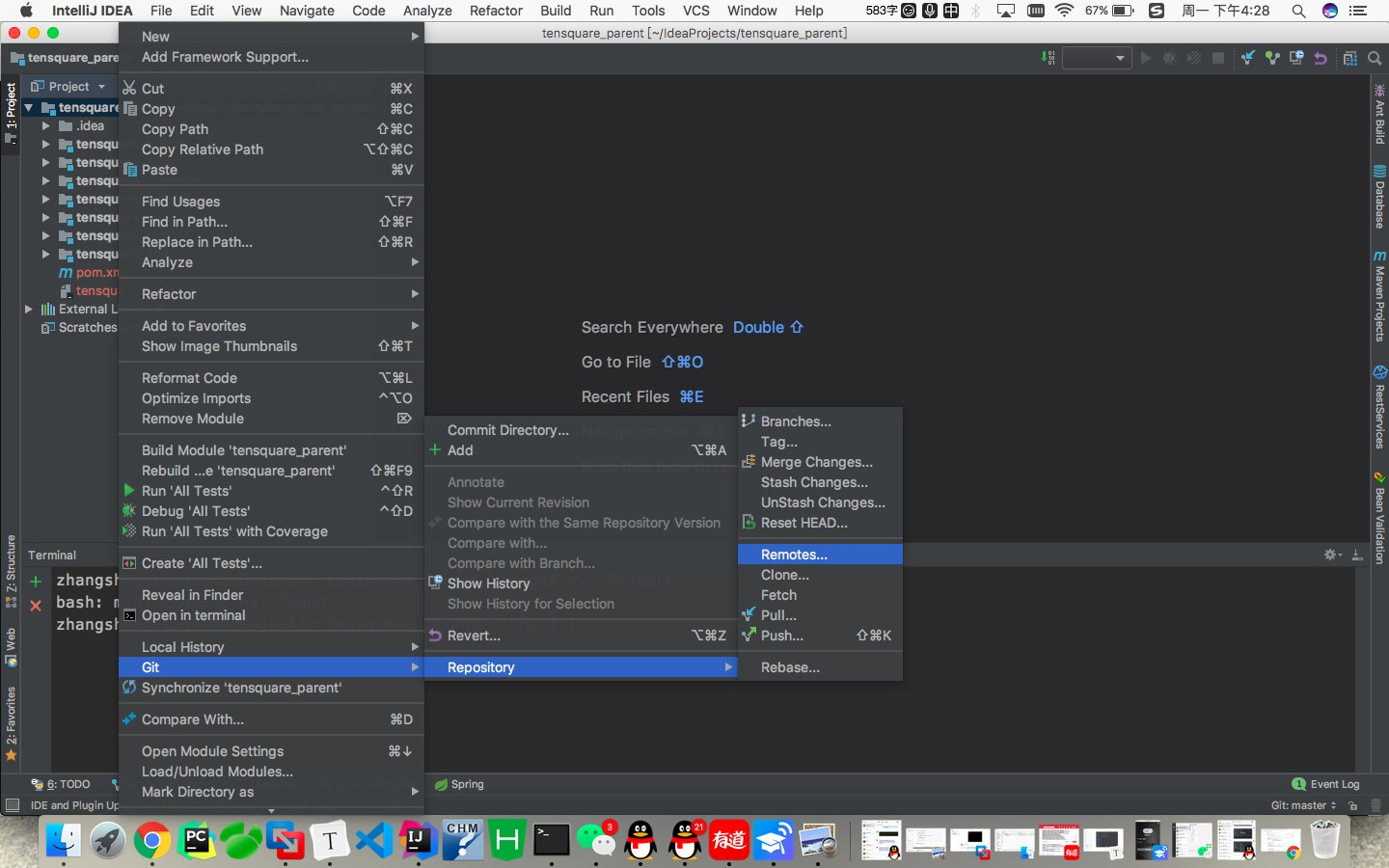
Task: Expand the Local History submenu
Action: coord(271,647)
